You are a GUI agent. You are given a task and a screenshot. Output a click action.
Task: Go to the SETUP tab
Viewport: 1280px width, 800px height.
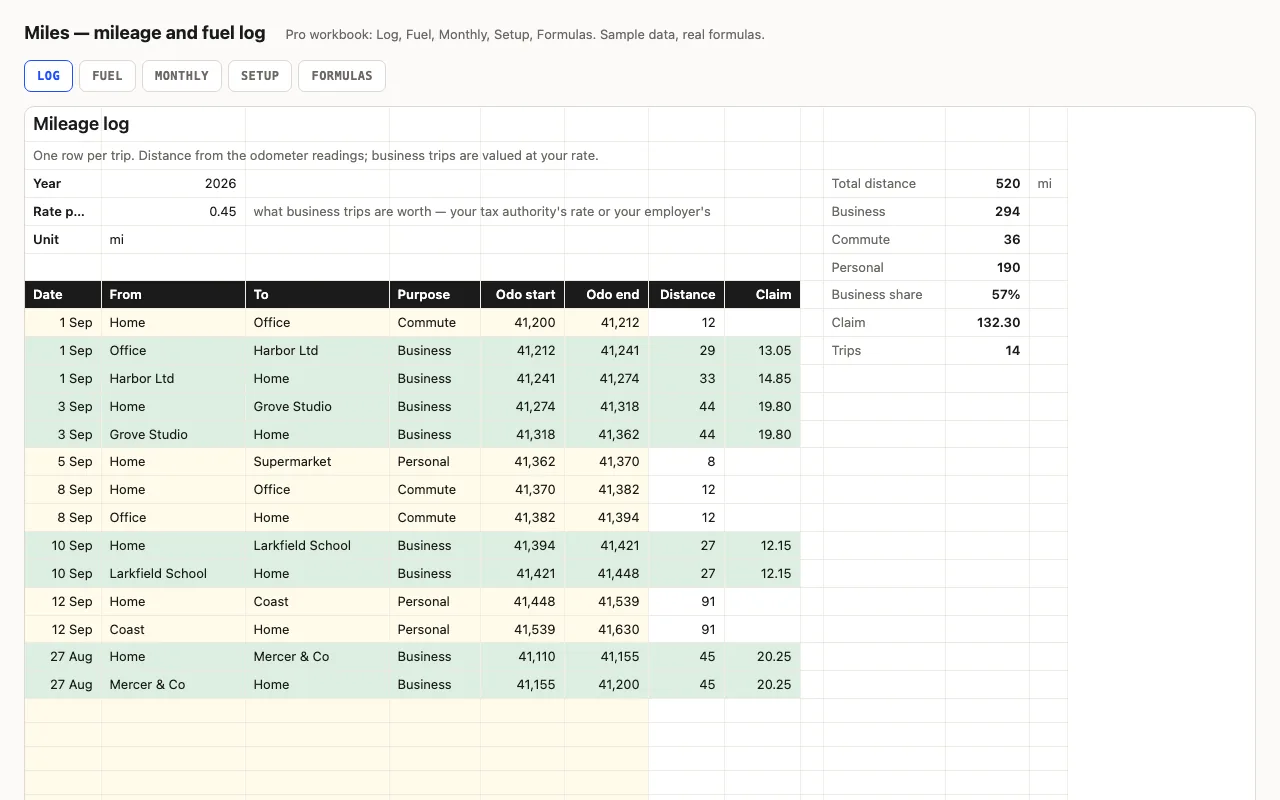click(260, 76)
